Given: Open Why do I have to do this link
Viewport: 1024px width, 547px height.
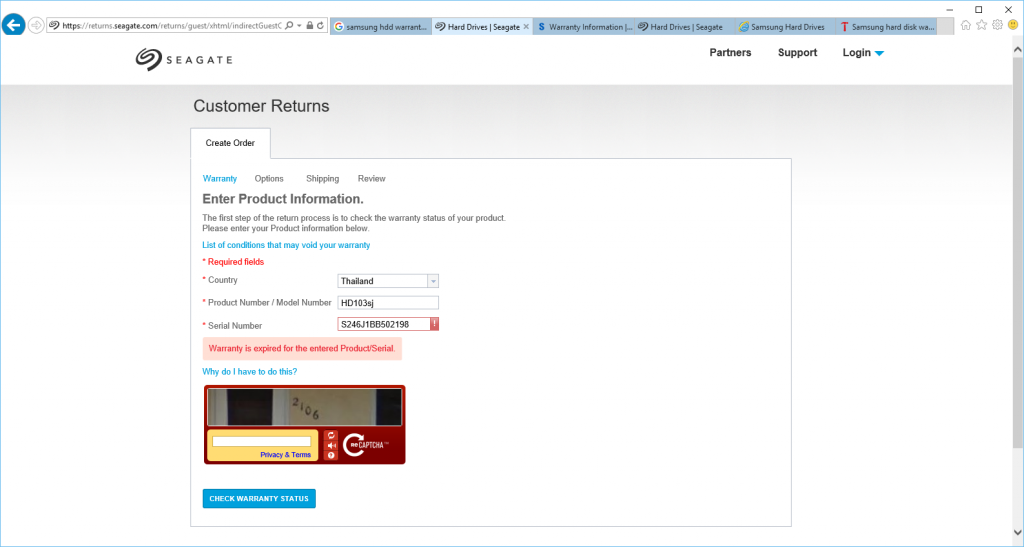Looking at the screenshot, I should (x=249, y=371).
